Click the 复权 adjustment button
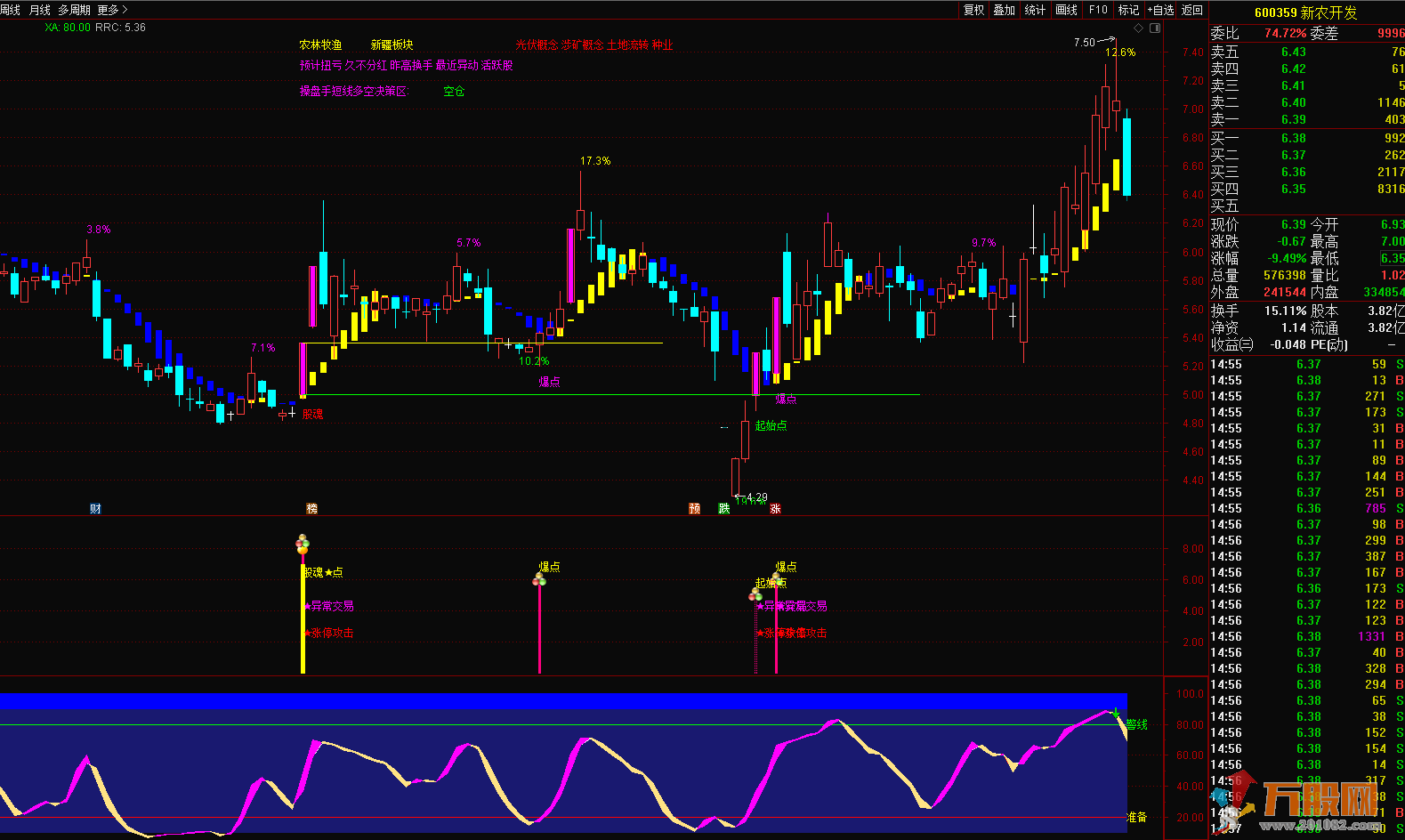Screen dimensions: 1405x840 click(x=974, y=10)
